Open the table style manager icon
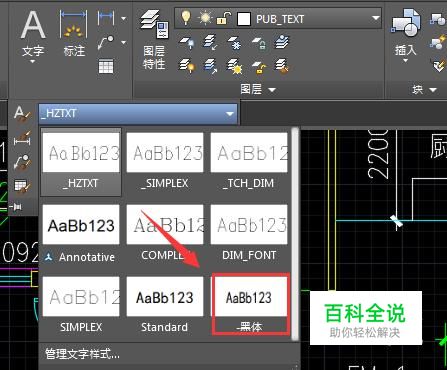 [x=22, y=185]
